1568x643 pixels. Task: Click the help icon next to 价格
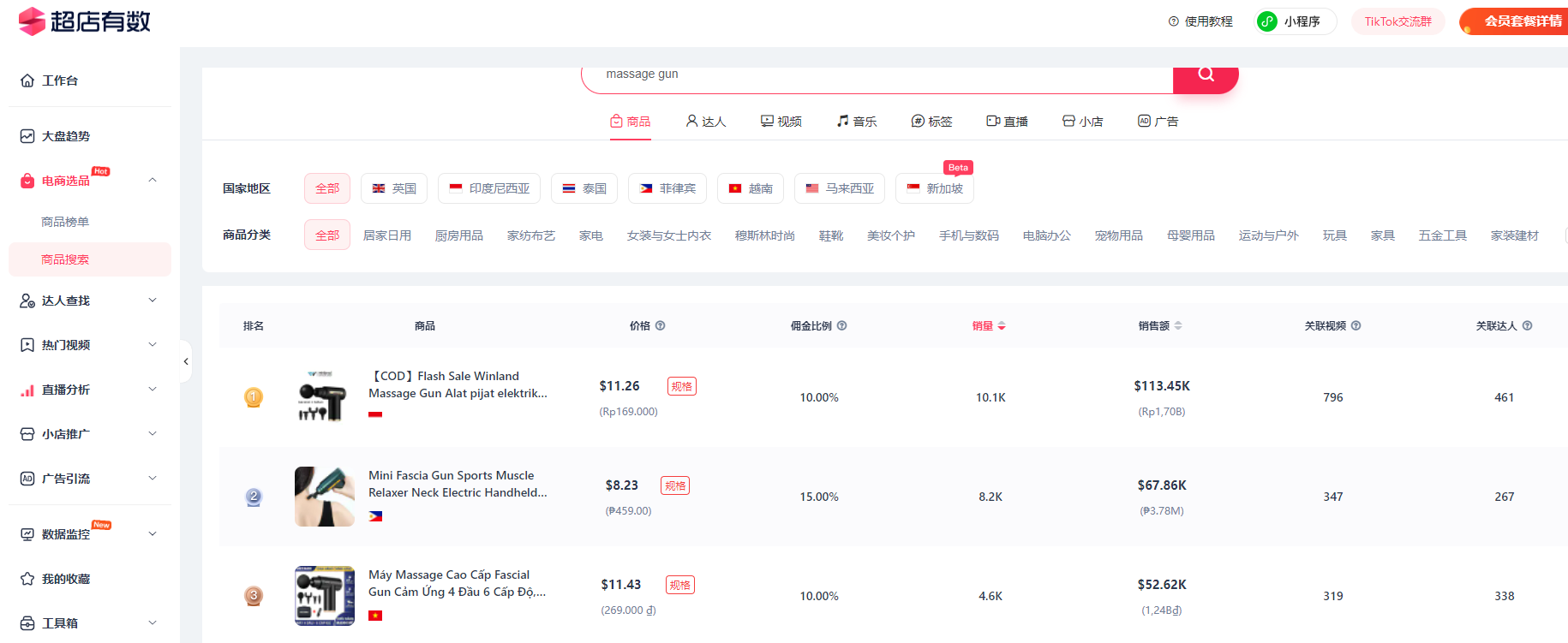pos(661,325)
